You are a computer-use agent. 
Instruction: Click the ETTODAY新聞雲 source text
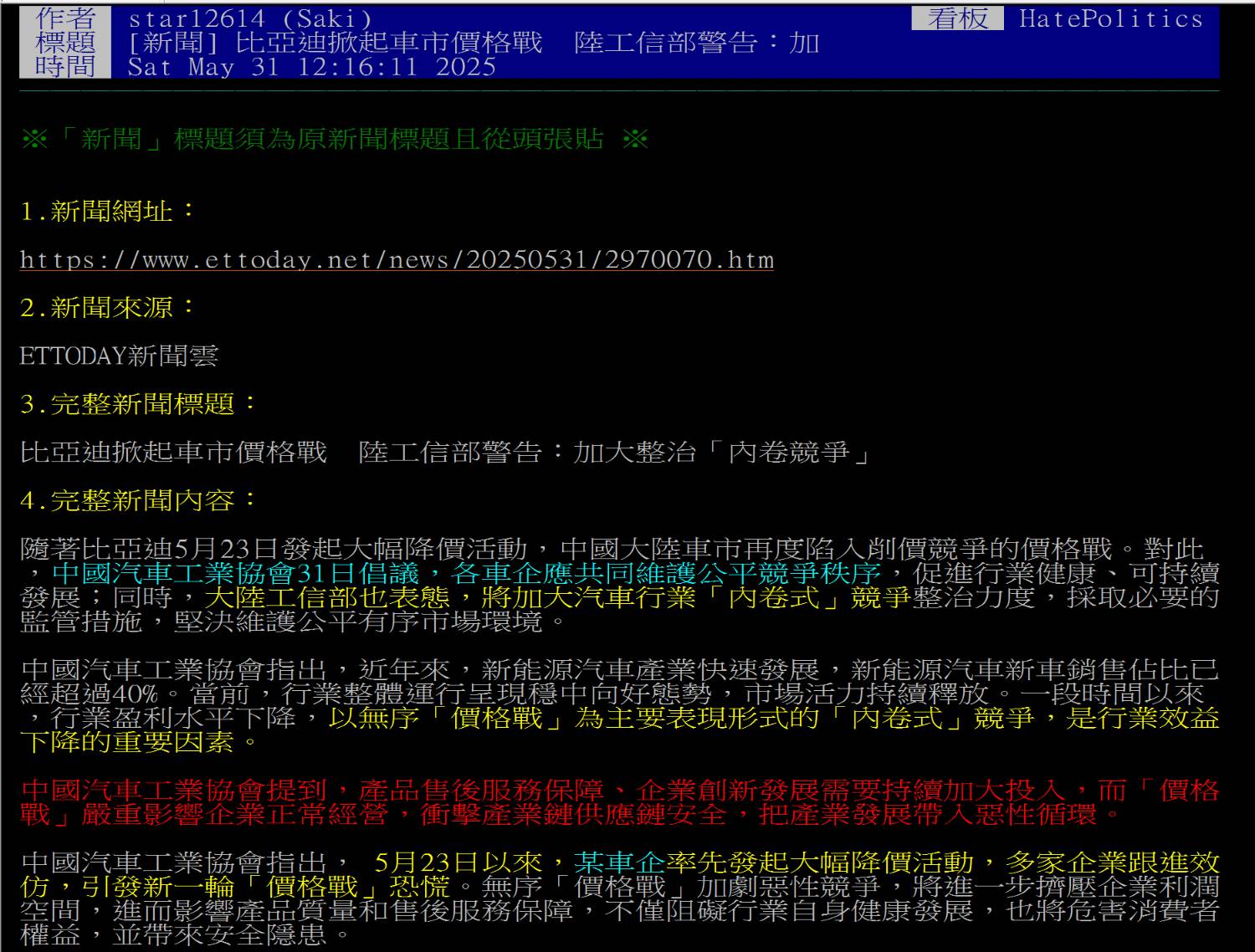(x=119, y=356)
